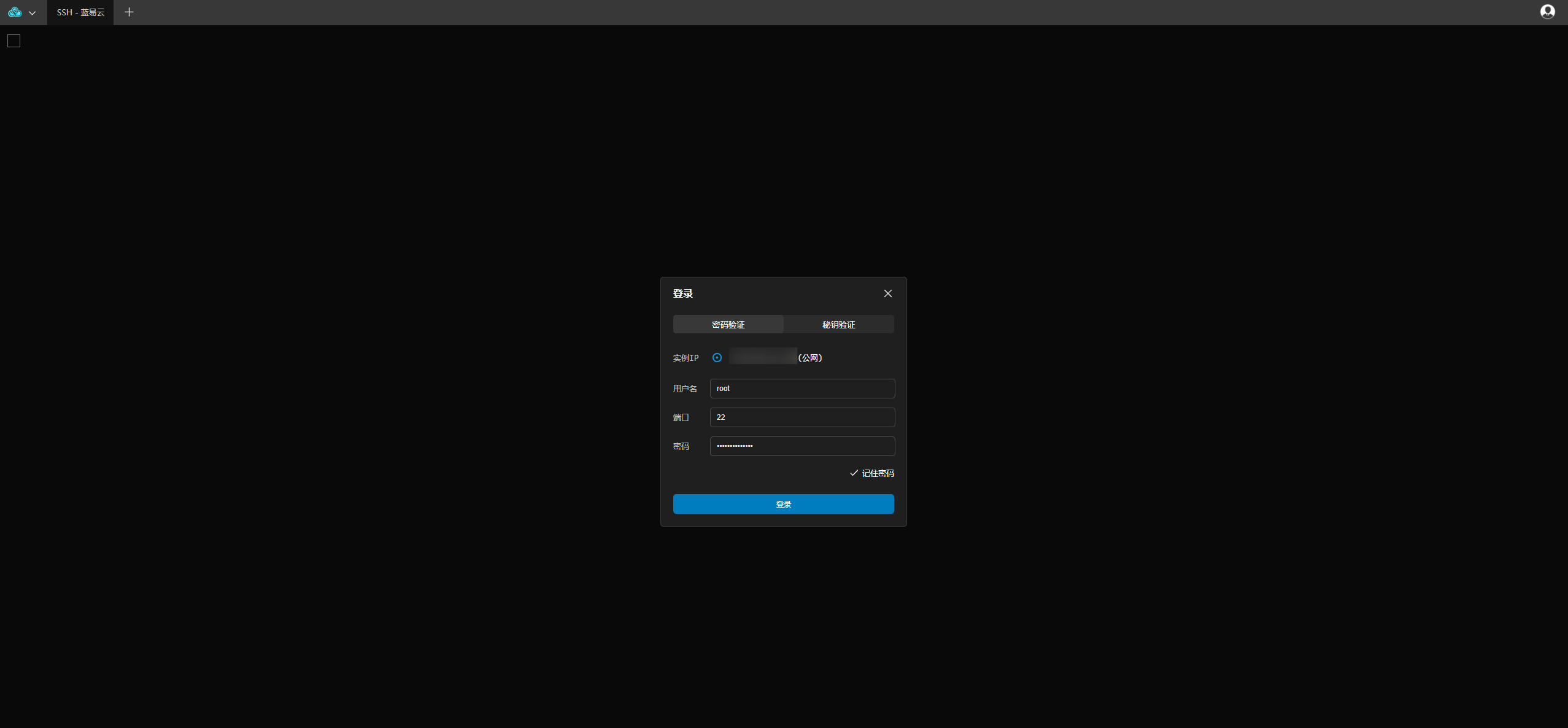Open a new tab with plus icon
This screenshot has width=1568, height=728.
click(129, 12)
